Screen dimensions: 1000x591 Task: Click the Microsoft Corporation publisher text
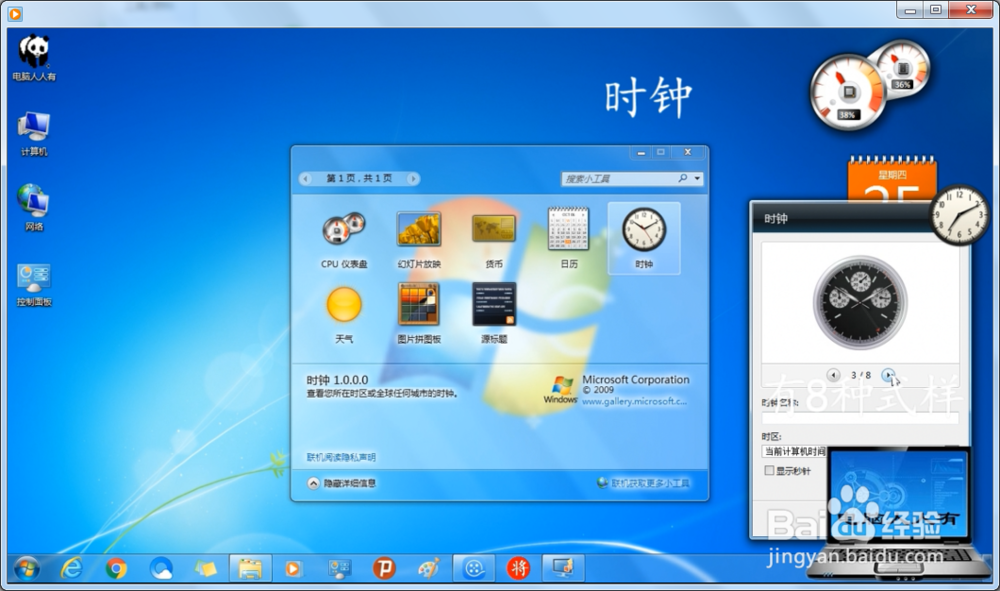[x=636, y=379]
